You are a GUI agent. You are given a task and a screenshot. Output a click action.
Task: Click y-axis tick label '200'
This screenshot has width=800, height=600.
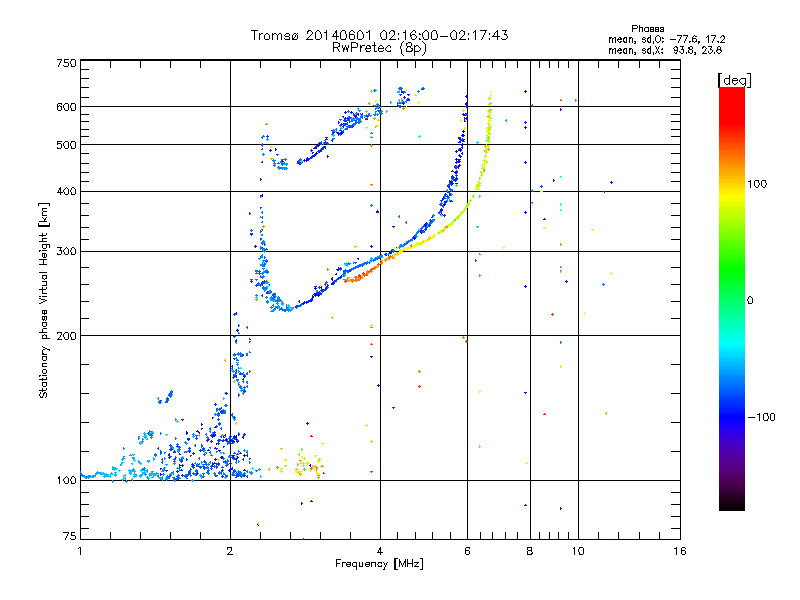pos(66,336)
